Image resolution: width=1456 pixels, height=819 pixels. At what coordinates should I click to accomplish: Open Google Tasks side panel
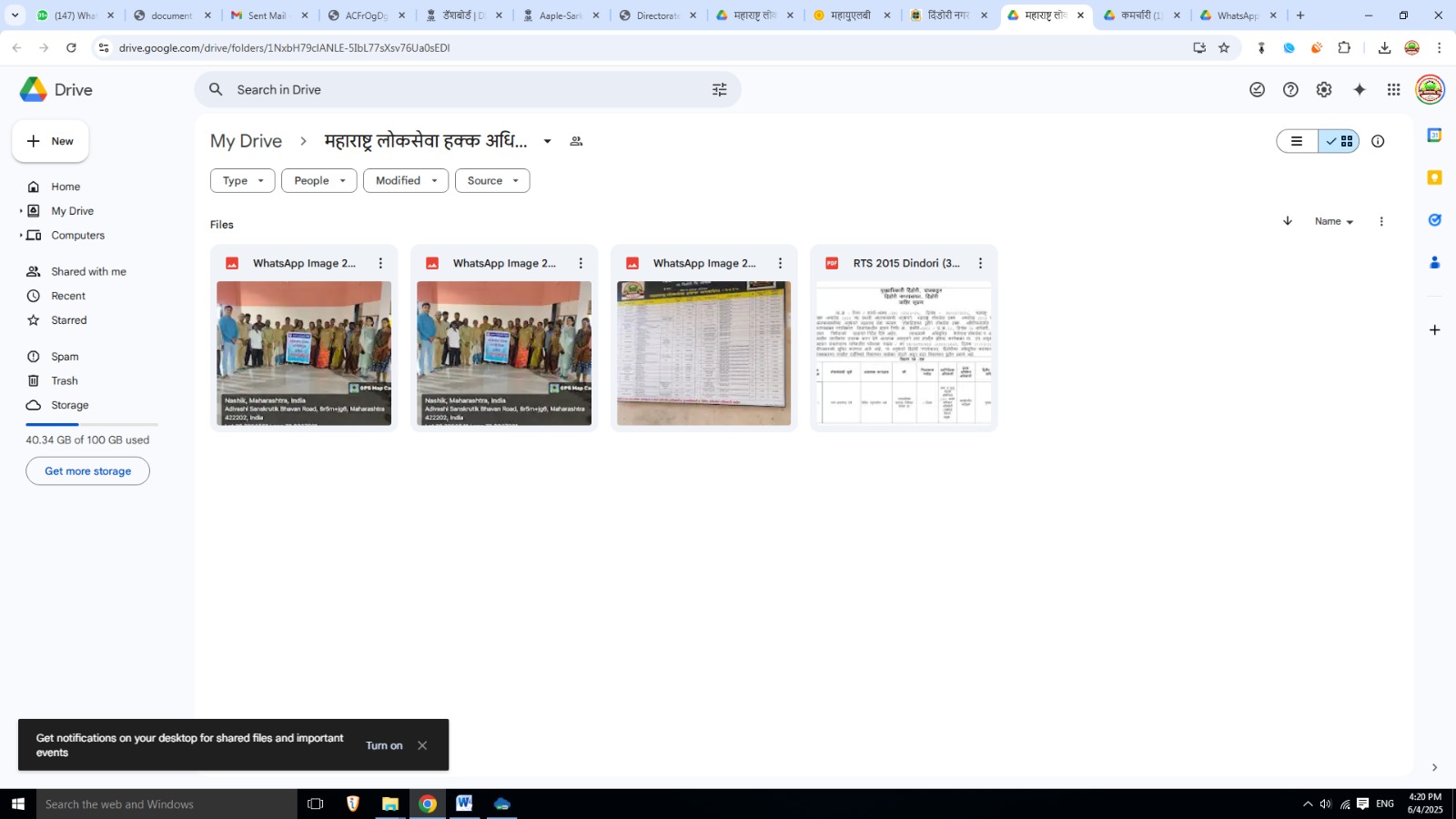pyautogui.click(x=1434, y=220)
